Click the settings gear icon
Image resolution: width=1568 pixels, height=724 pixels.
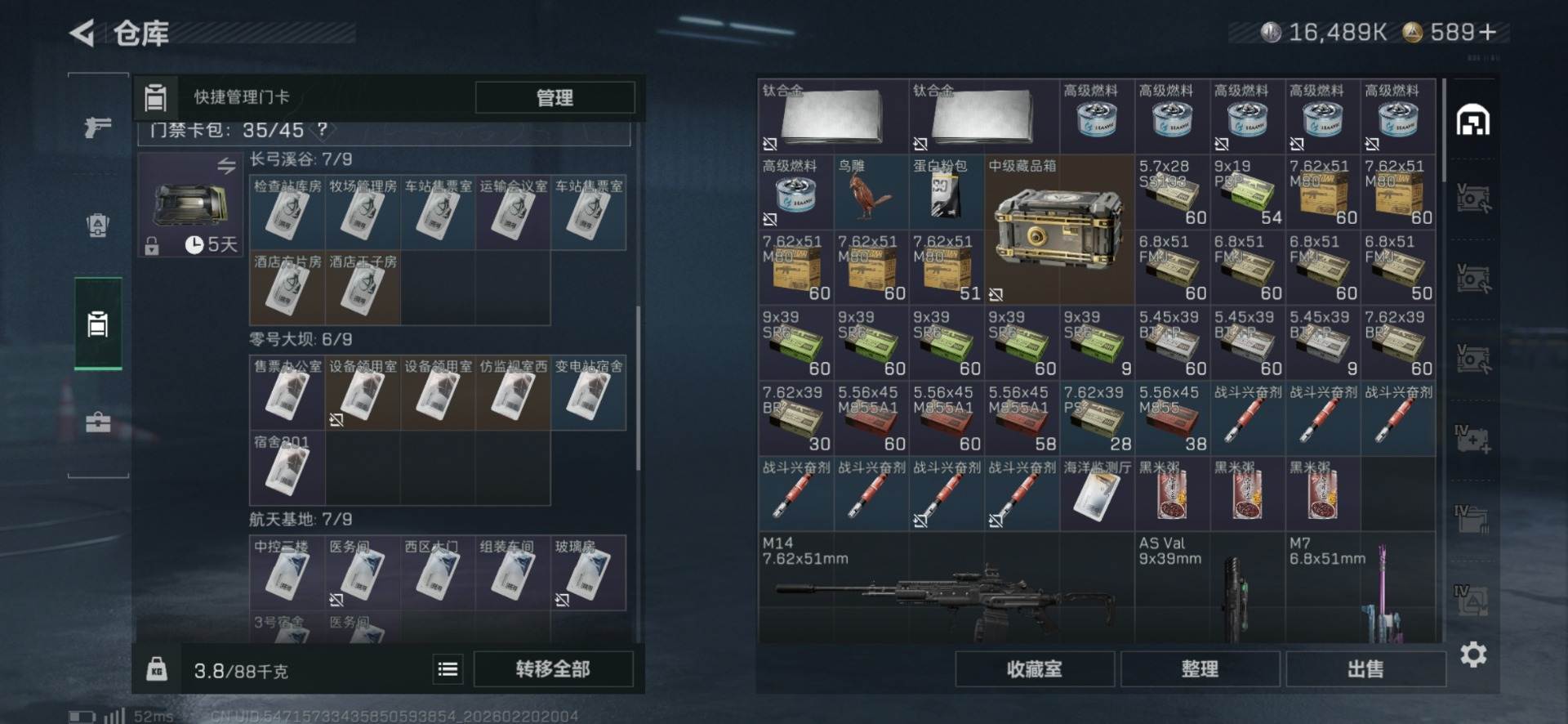coord(1473,655)
